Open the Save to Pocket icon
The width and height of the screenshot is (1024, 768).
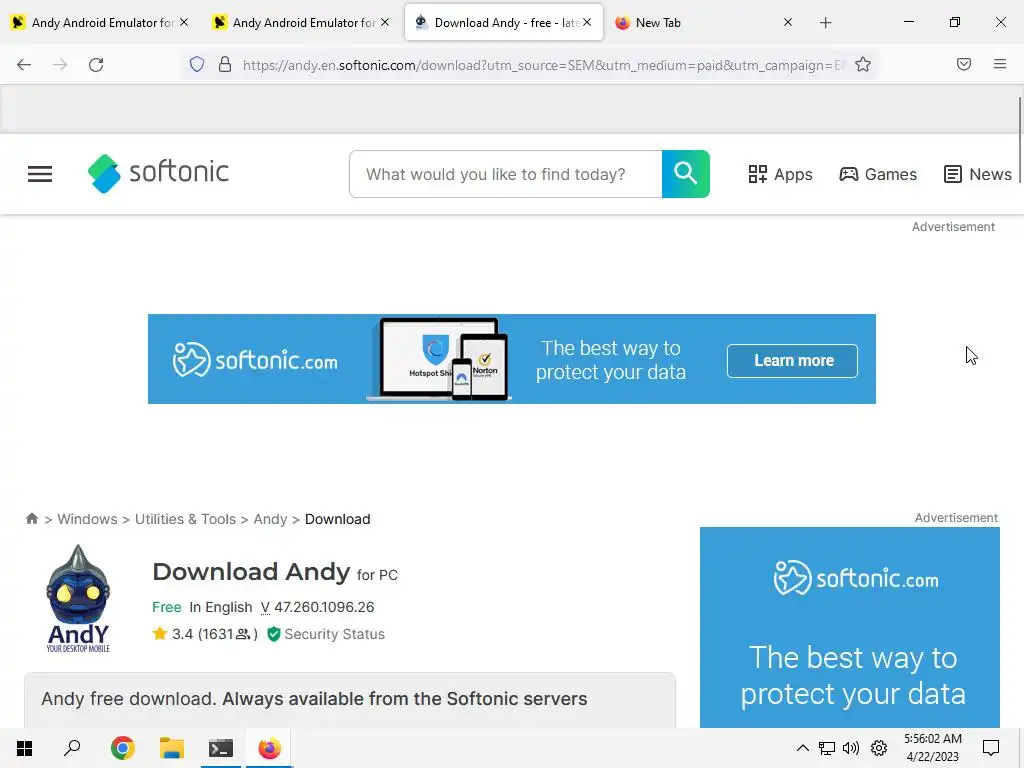(964, 64)
